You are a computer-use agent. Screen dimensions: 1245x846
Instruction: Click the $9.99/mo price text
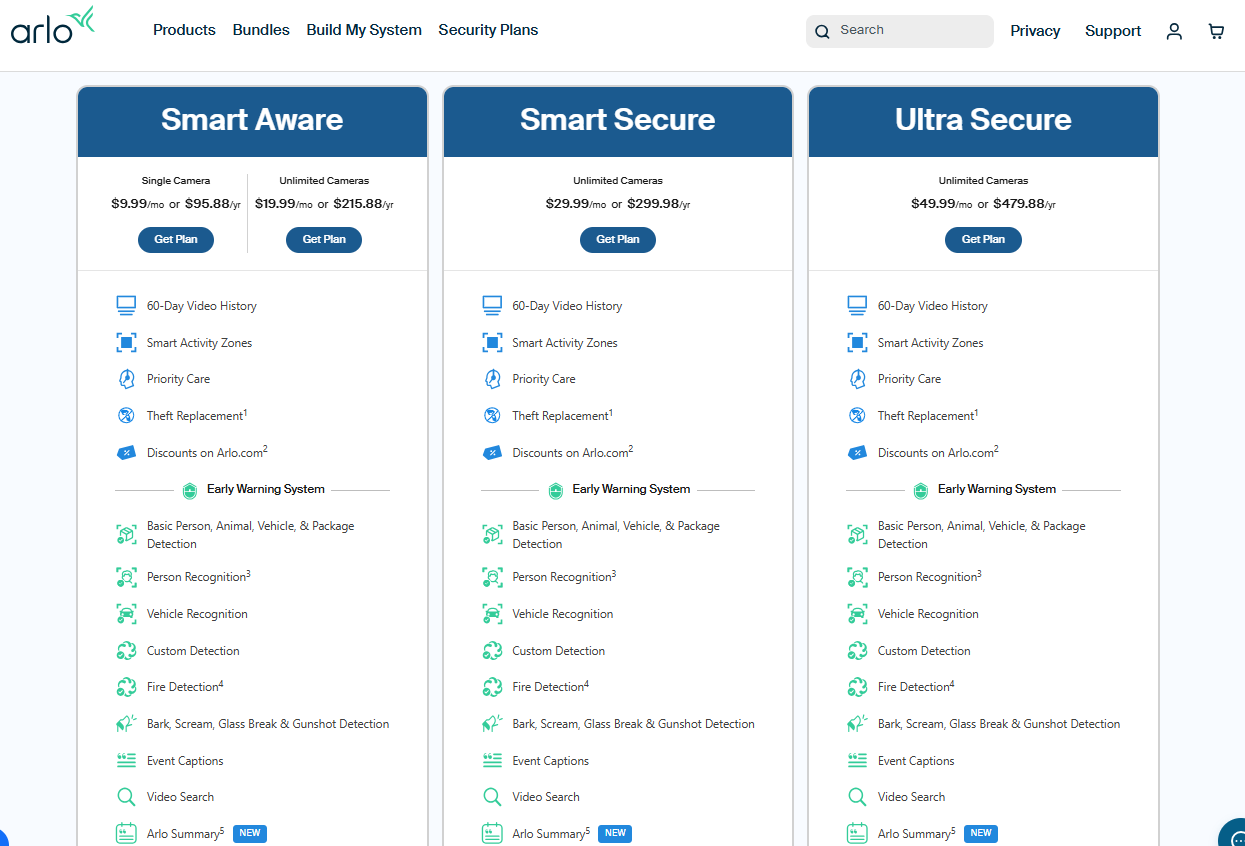coord(138,204)
